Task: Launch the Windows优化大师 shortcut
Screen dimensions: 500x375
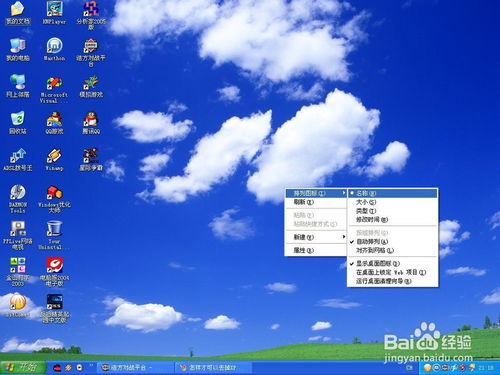Action: point(54,199)
